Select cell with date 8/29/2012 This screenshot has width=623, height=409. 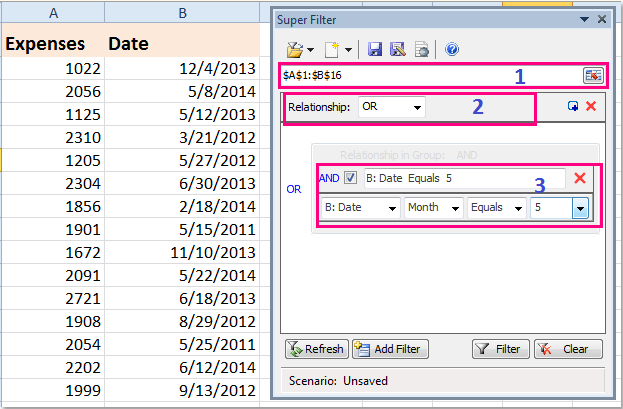[182, 322]
